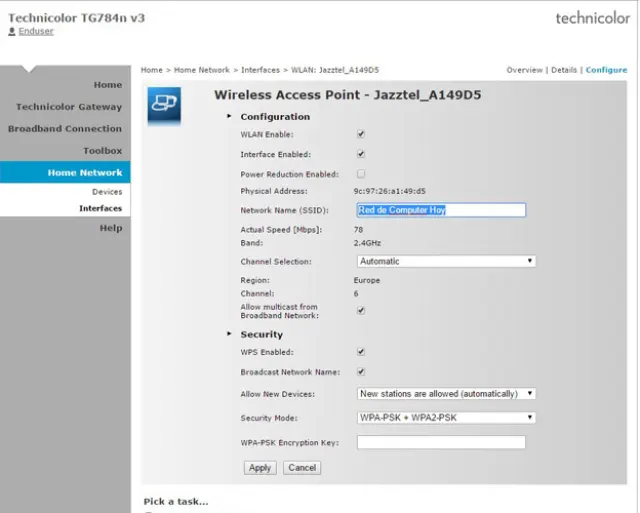
Task: Collapse the Security section arrow
Action: click(229, 335)
